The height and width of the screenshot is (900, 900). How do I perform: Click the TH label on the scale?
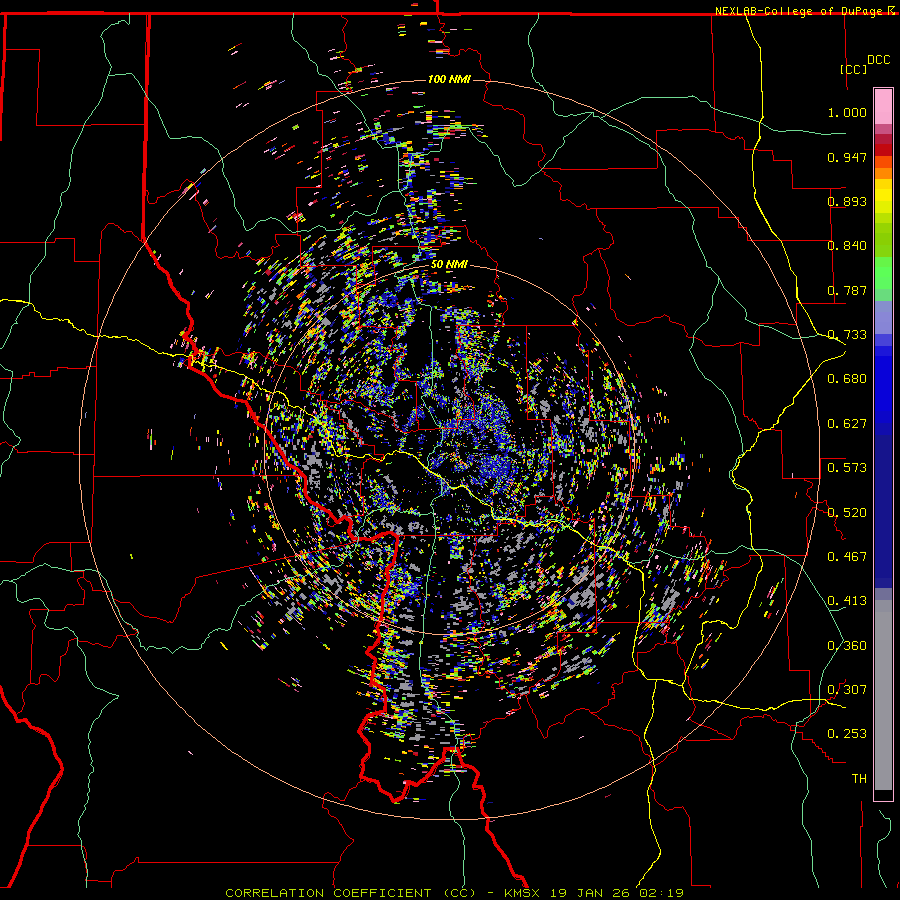pyautogui.click(x=859, y=779)
